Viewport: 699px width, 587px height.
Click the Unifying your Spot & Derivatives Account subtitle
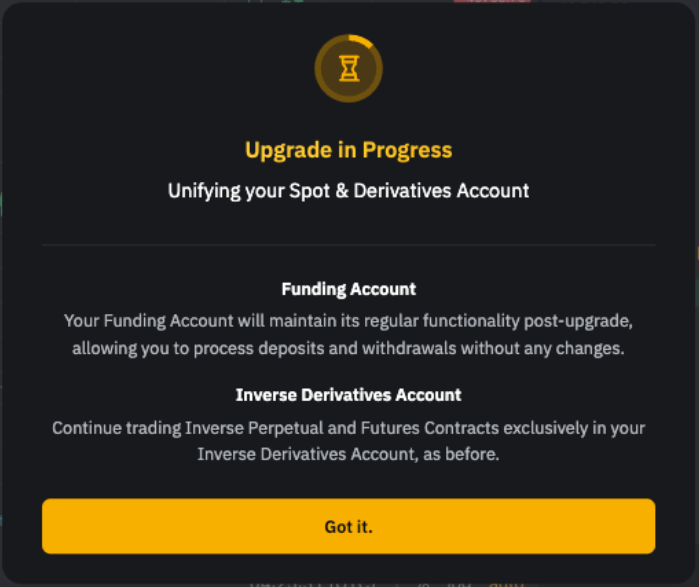349,191
